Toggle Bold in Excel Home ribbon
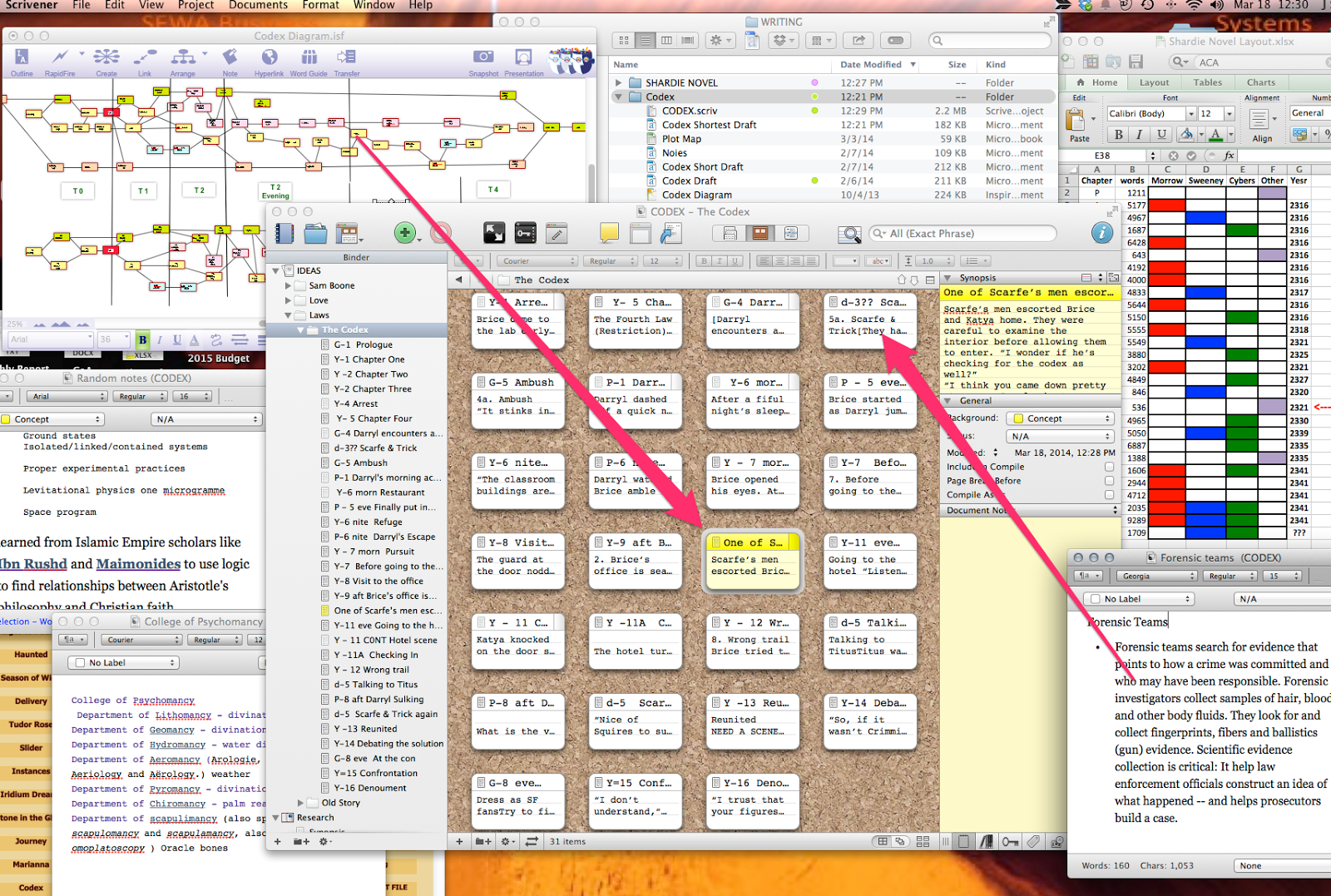 [1119, 135]
